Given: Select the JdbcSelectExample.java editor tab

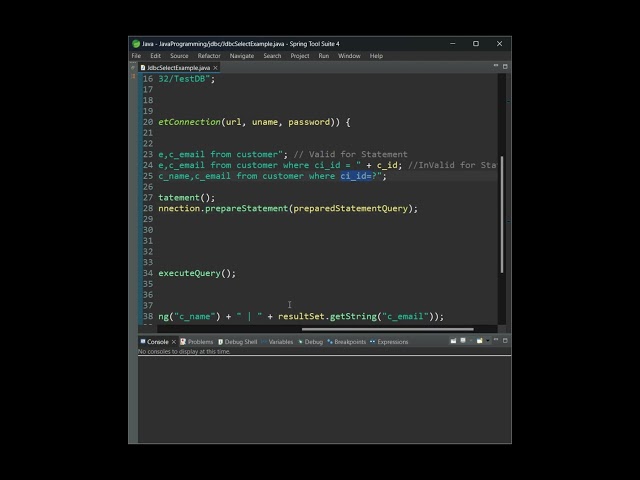Looking at the screenshot, I should tap(178, 68).
